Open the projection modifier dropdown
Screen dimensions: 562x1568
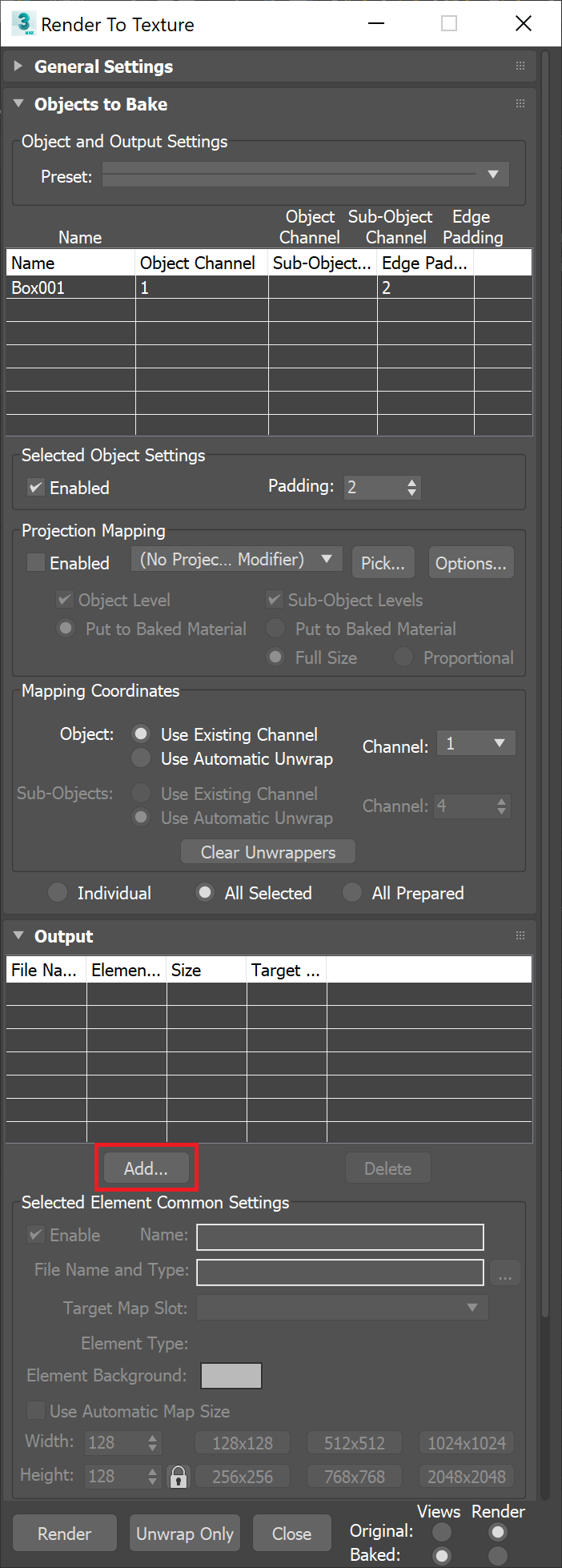pos(327,559)
